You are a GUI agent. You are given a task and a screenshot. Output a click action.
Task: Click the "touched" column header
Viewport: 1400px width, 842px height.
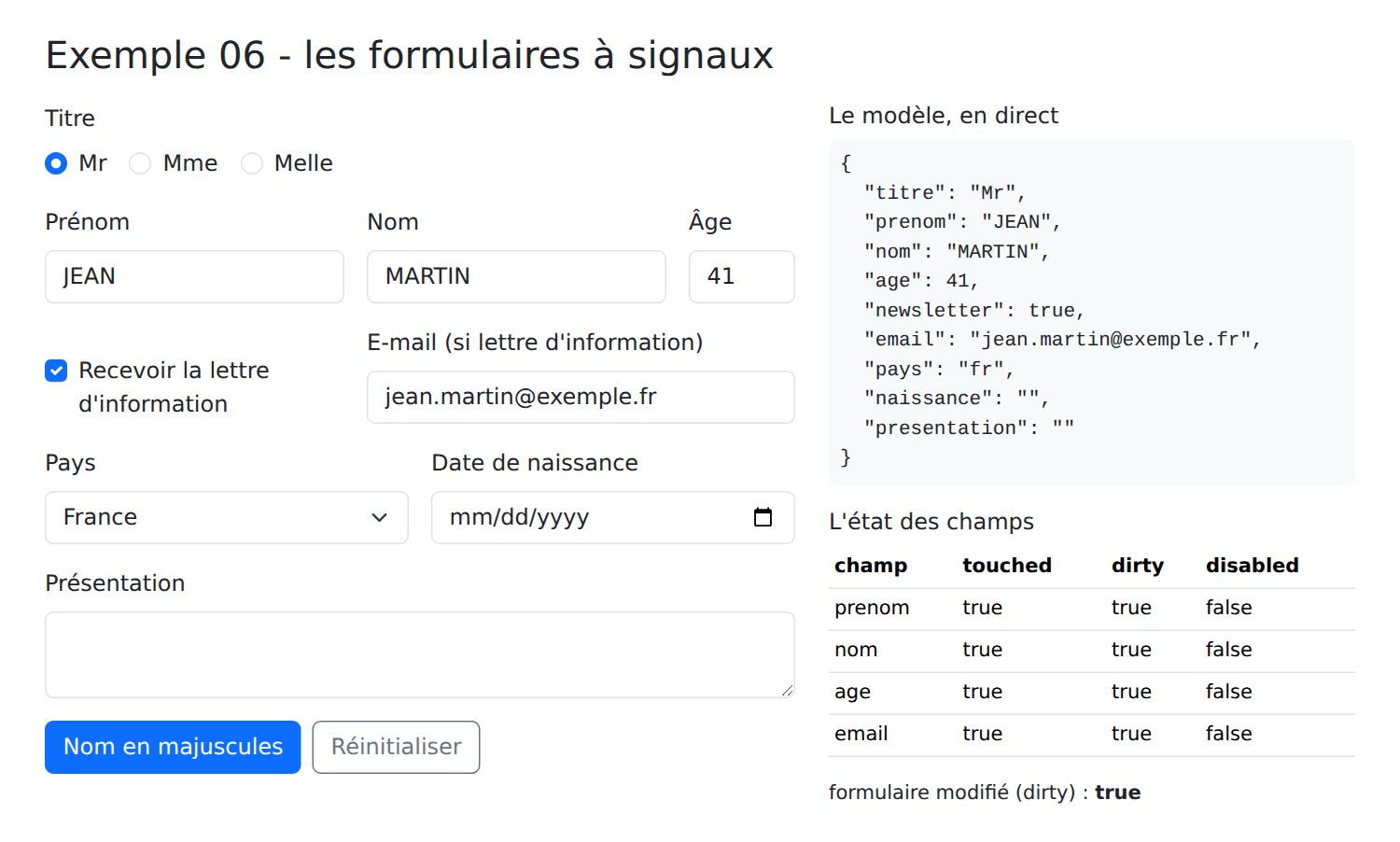point(1007,566)
